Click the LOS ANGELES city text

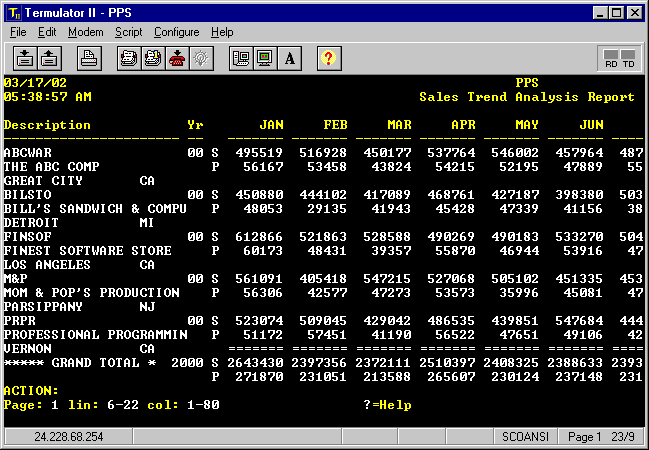tap(47, 265)
